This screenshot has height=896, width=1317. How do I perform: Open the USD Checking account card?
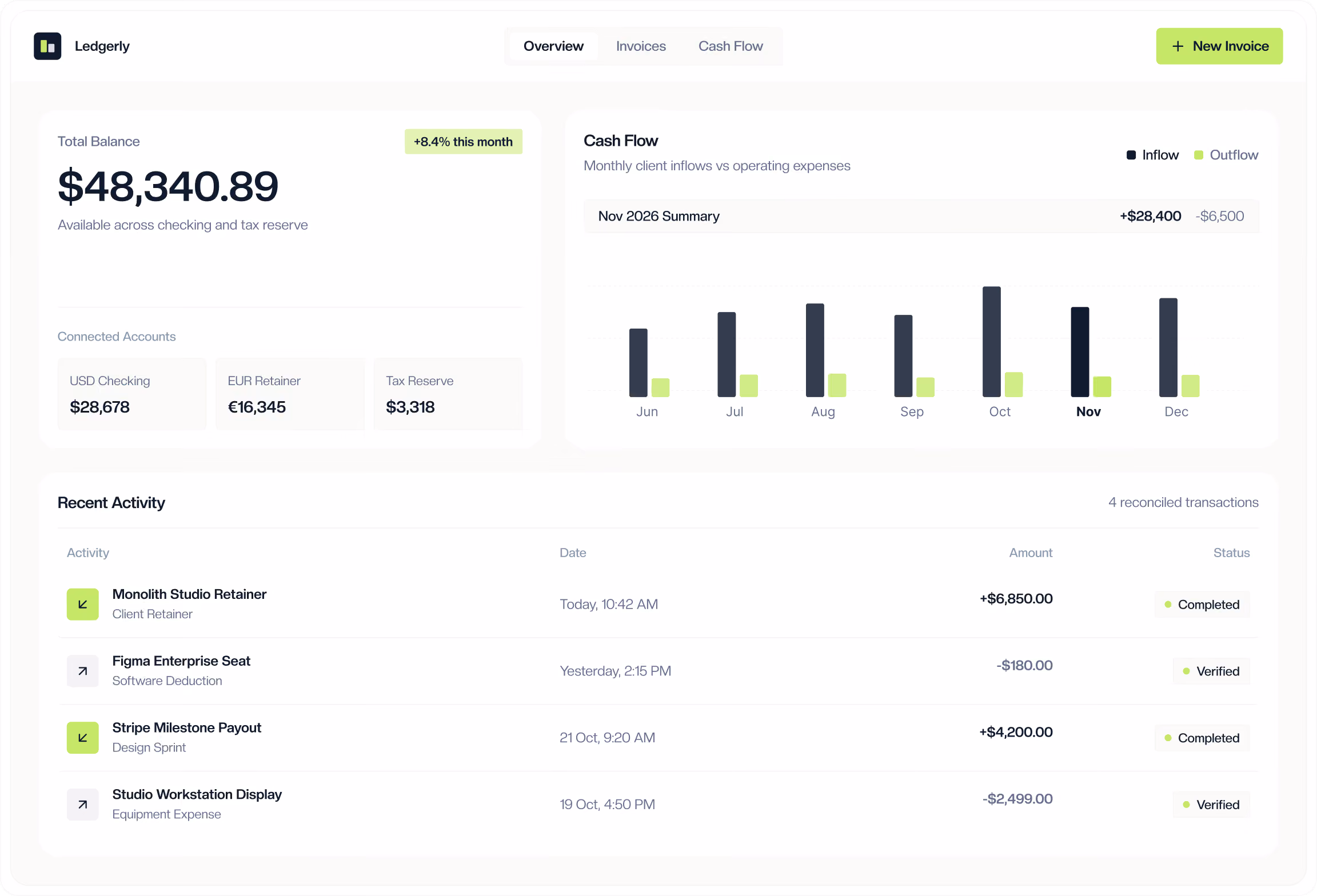coord(132,394)
